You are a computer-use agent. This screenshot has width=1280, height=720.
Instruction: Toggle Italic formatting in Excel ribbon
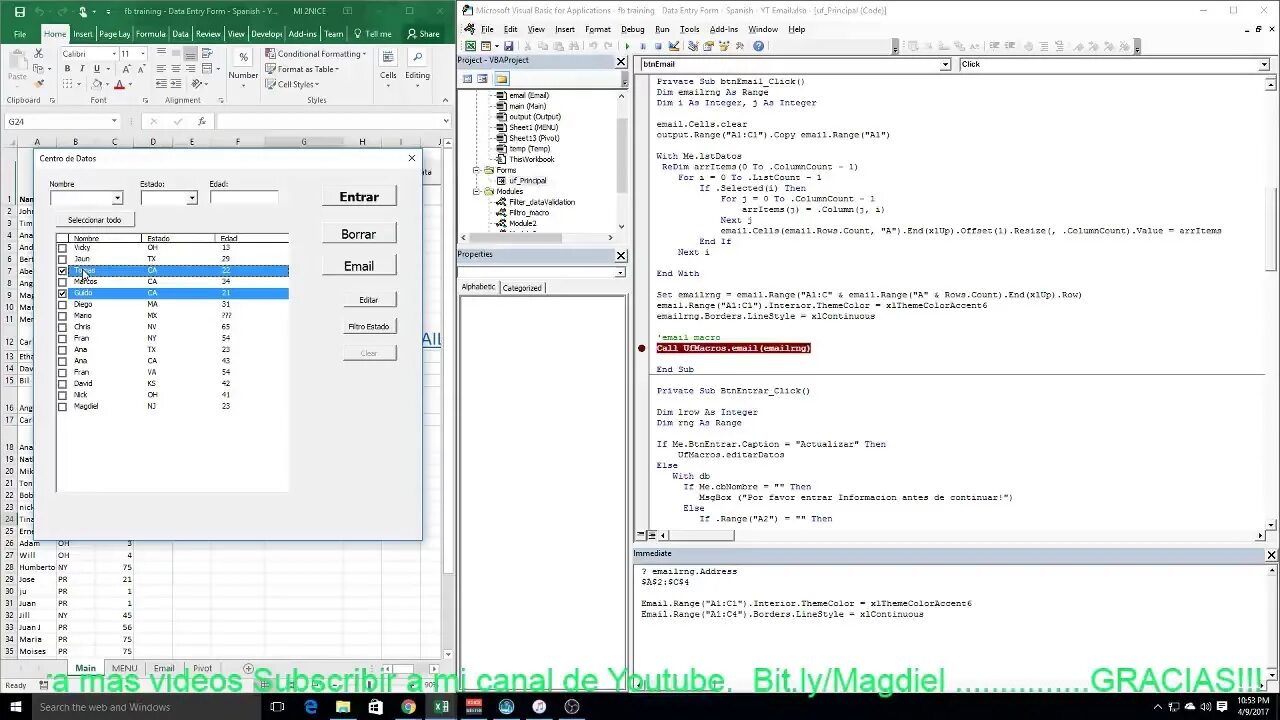point(82,68)
